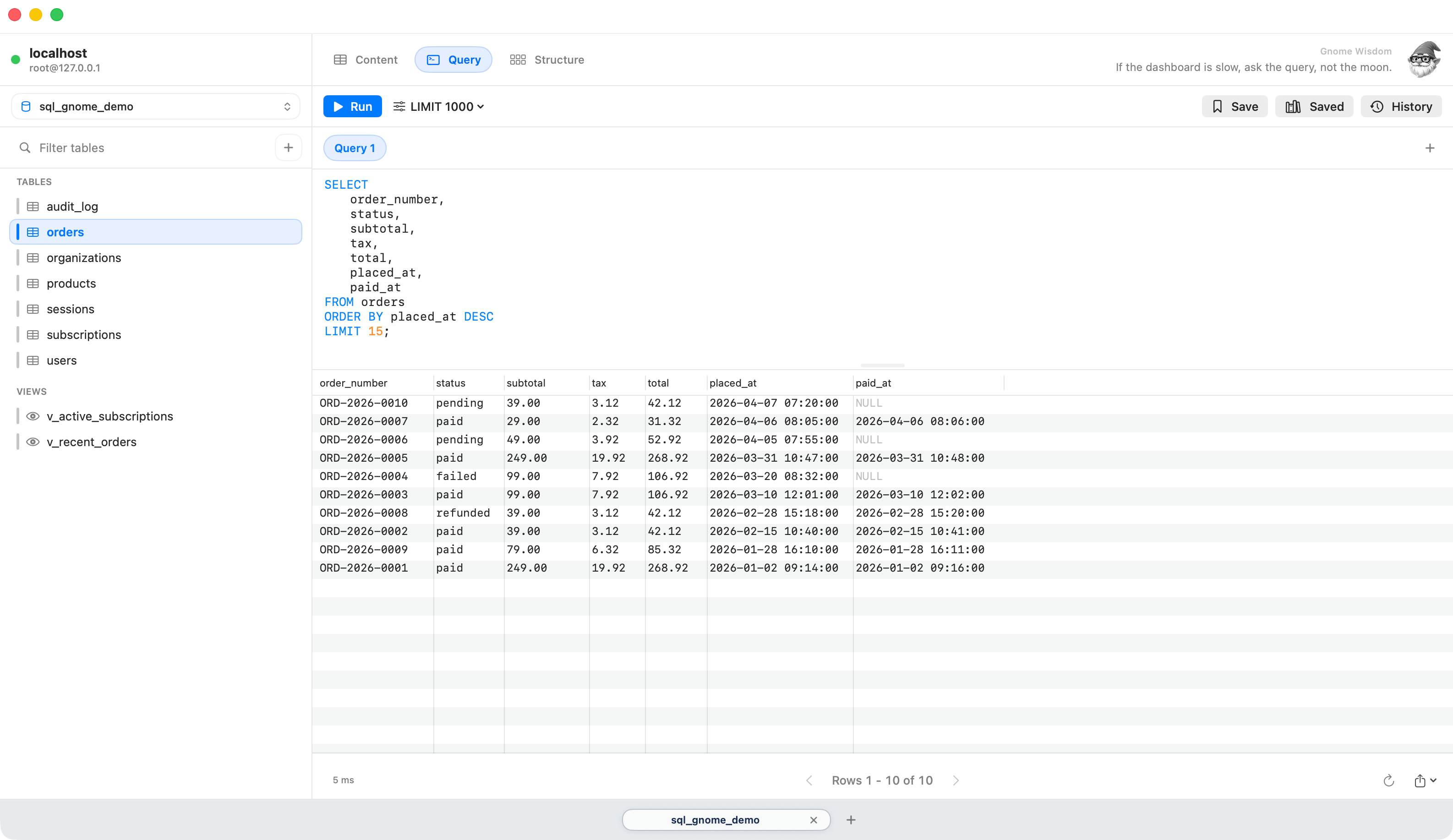1453x840 pixels.
Task: Refresh the query results
Action: click(x=1389, y=780)
